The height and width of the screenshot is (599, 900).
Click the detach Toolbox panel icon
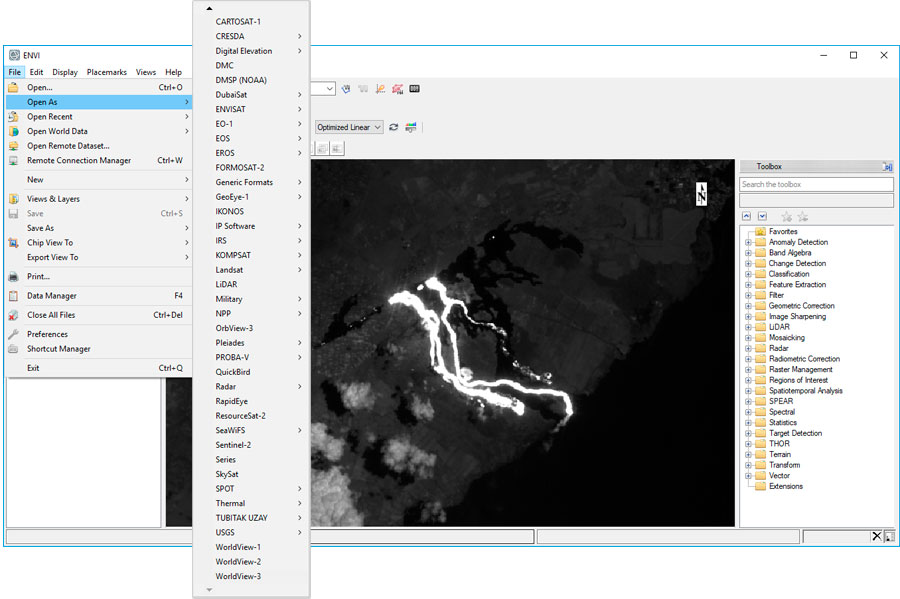point(887,167)
